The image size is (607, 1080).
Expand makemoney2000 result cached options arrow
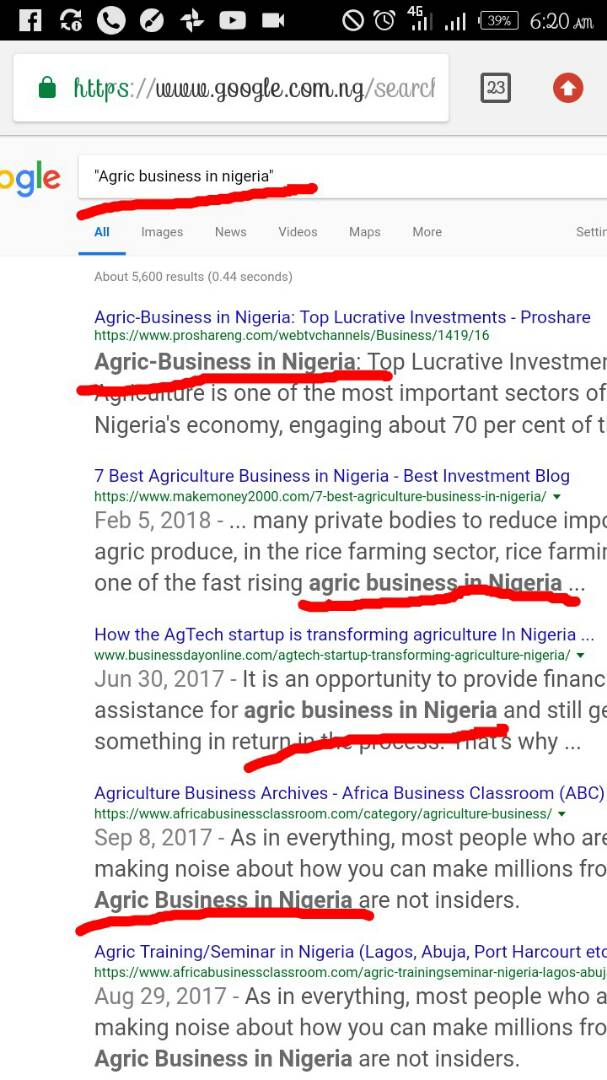coord(556,497)
